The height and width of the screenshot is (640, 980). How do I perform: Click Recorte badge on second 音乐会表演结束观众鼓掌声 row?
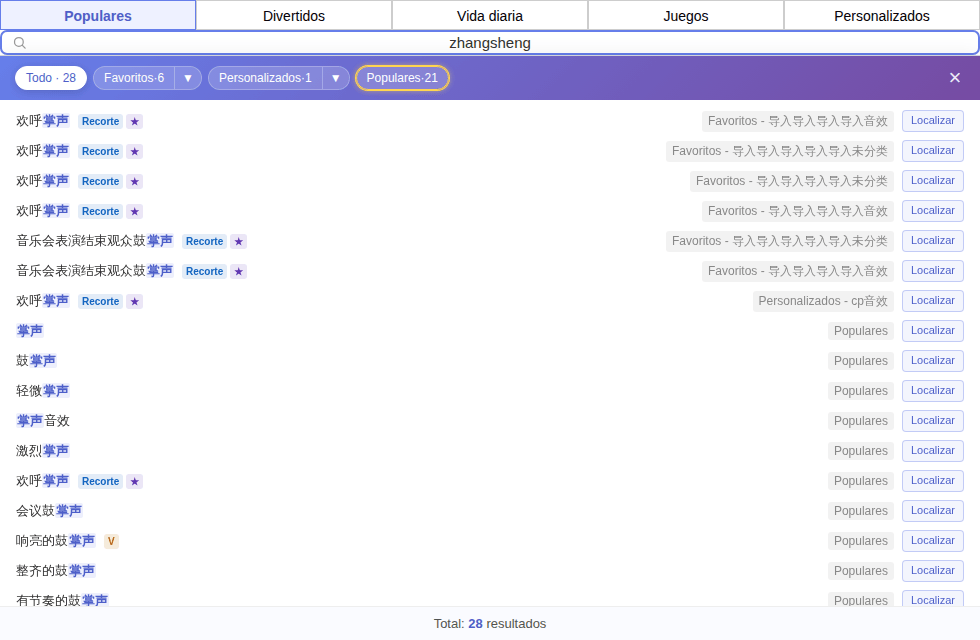204,271
